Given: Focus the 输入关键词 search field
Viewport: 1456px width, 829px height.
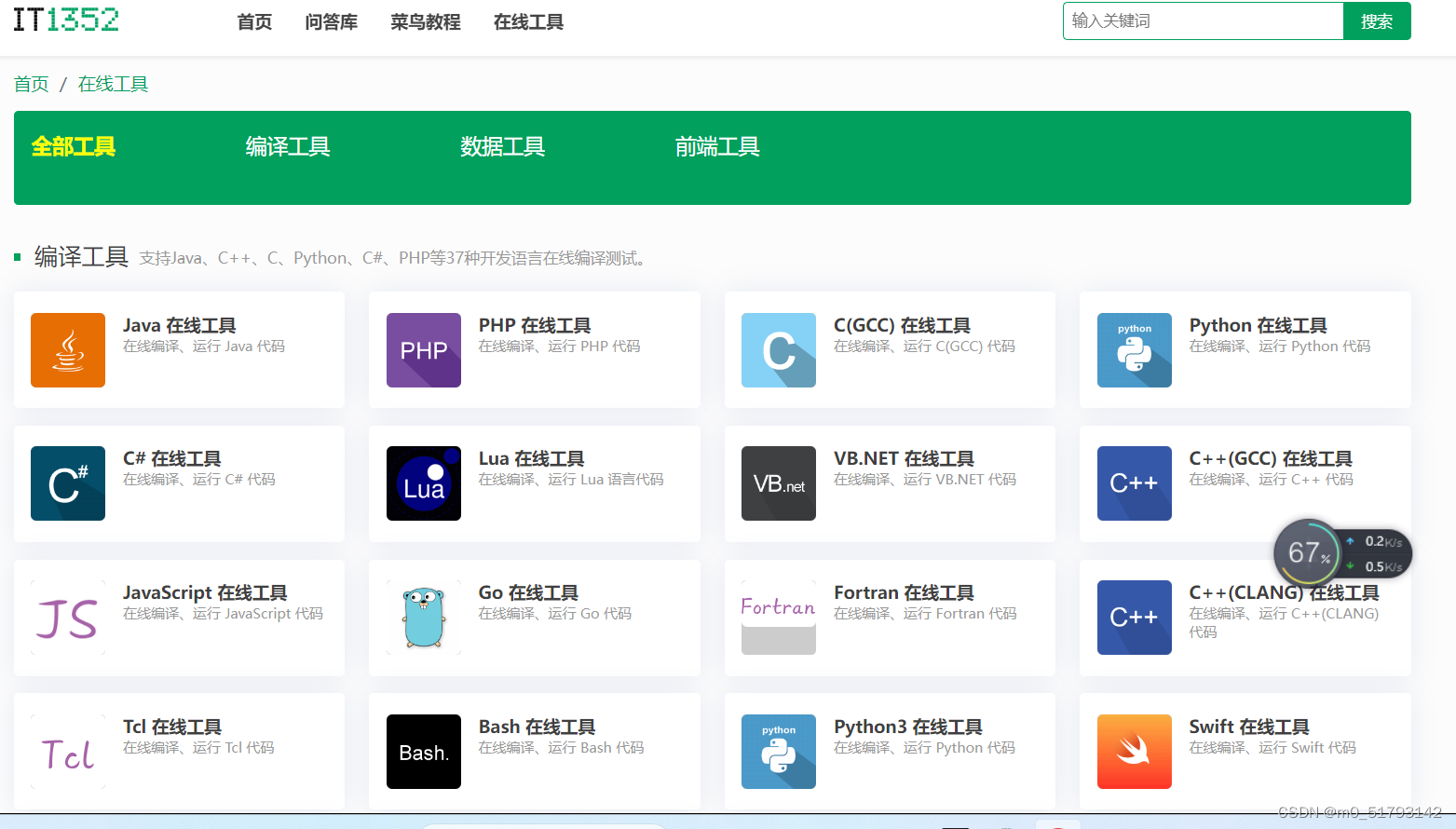Looking at the screenshot, I should click(1203, 21).
